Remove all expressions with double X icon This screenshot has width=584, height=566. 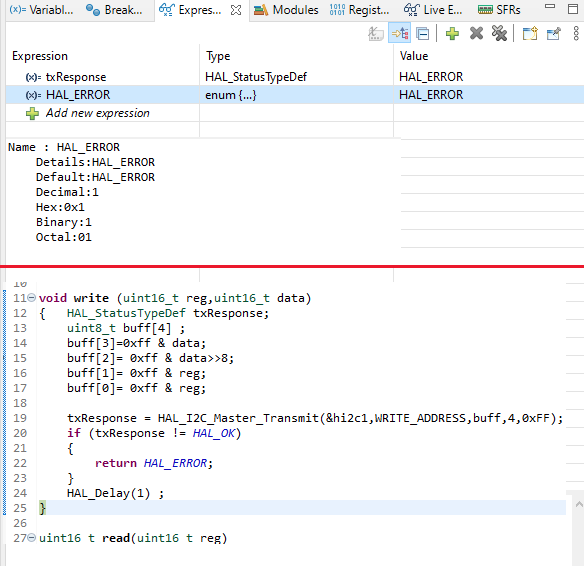[x=499, y=34]
